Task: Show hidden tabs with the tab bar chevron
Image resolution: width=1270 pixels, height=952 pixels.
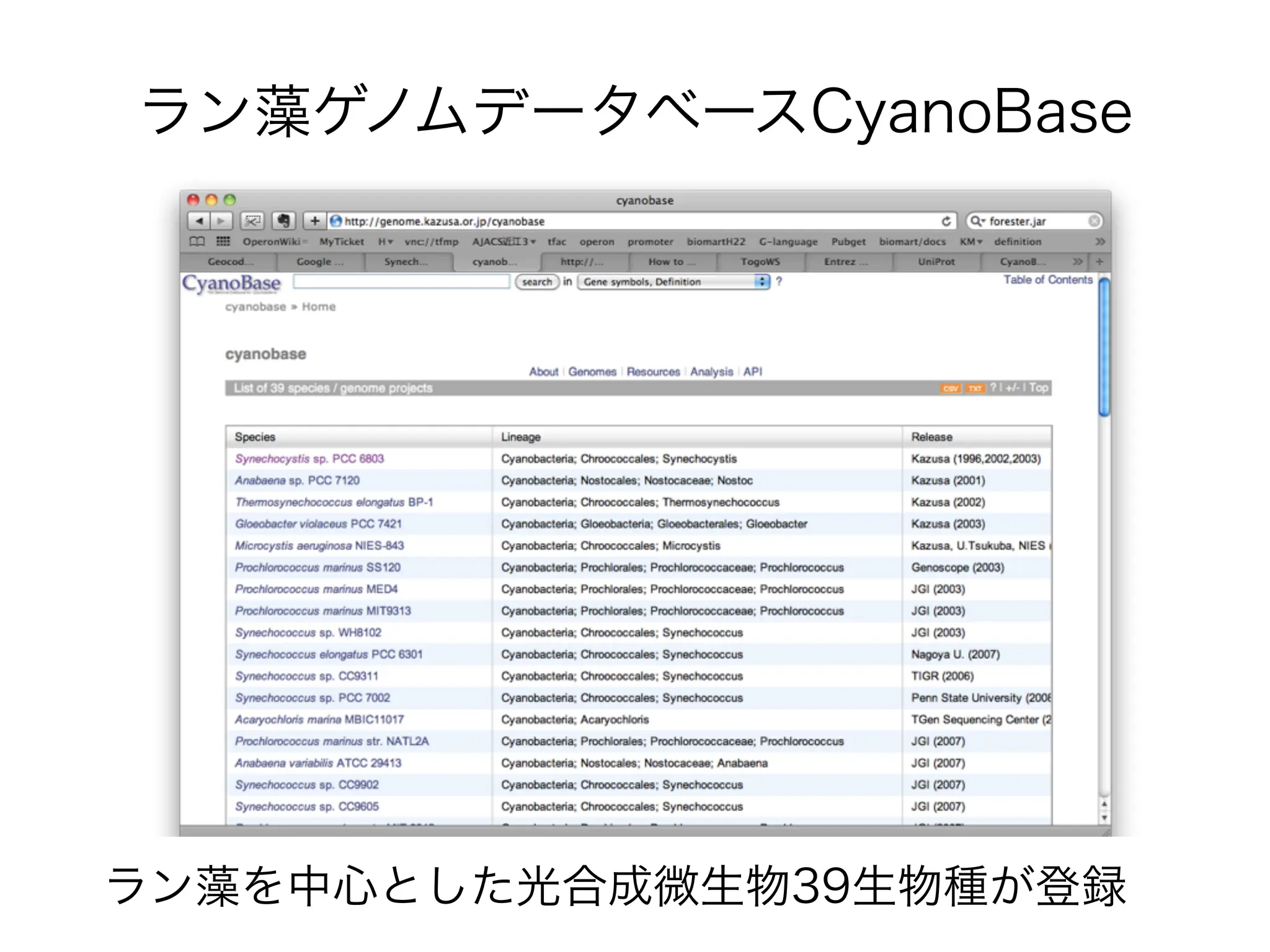Action: 1078,262
